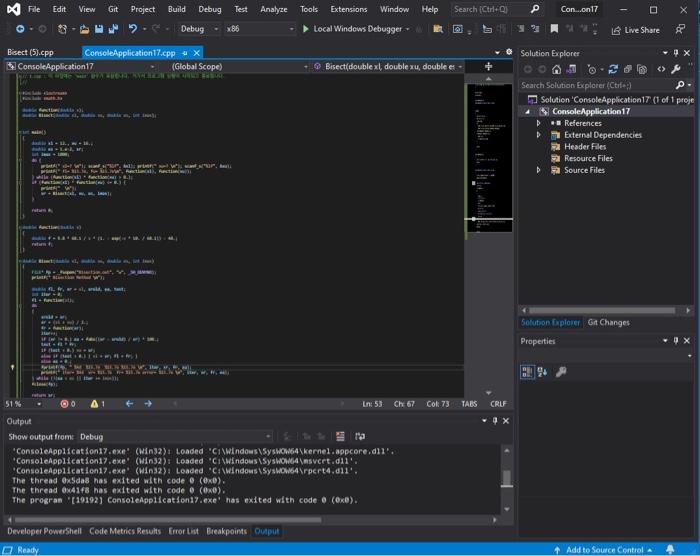Click Add to Source Control in status bar
700x556 pixels.
click(603, 550)
